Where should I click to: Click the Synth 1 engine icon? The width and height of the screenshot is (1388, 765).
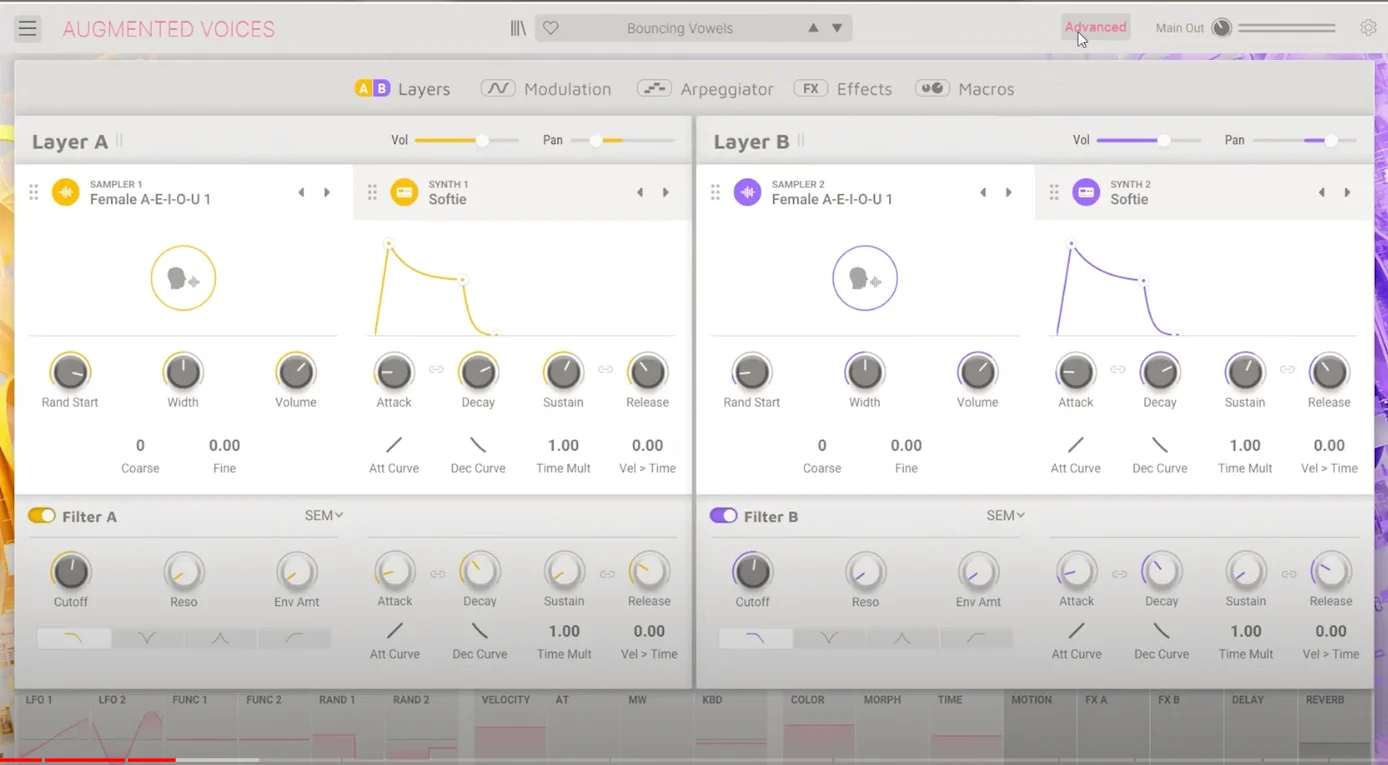point(404,192)
